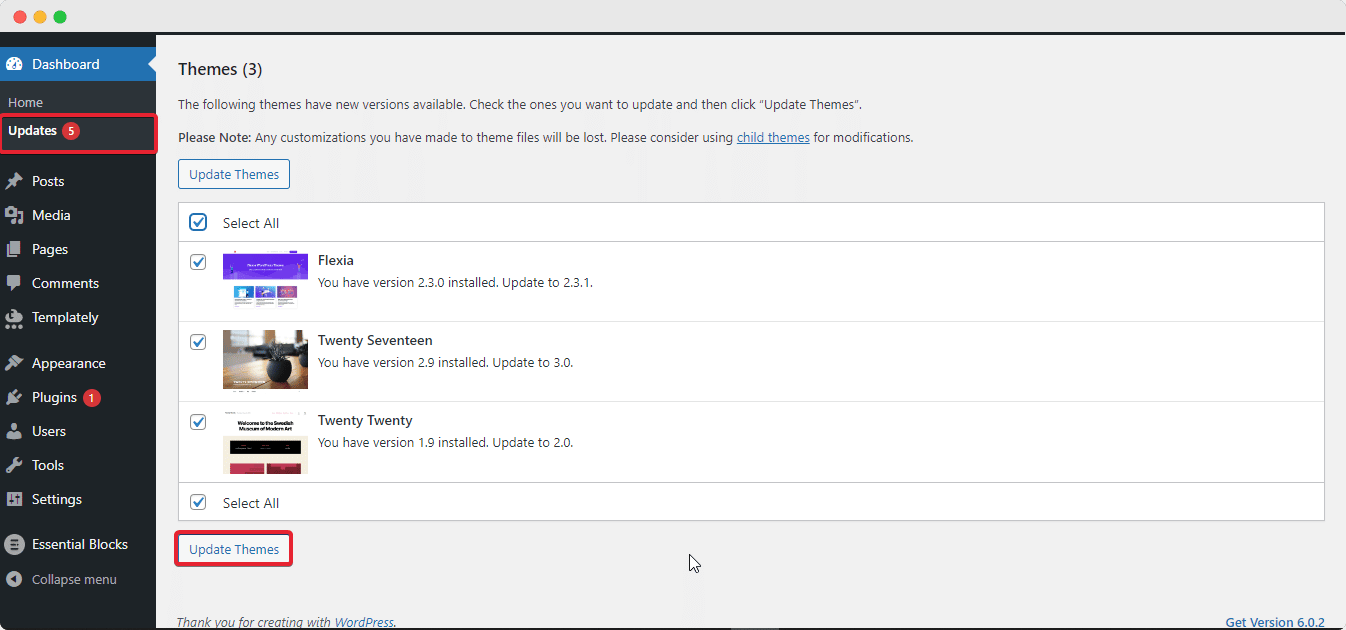The image size is (1346, 630).
Task: Click the Twenty Twenty theme thumbnail
Action: point(265,442)
